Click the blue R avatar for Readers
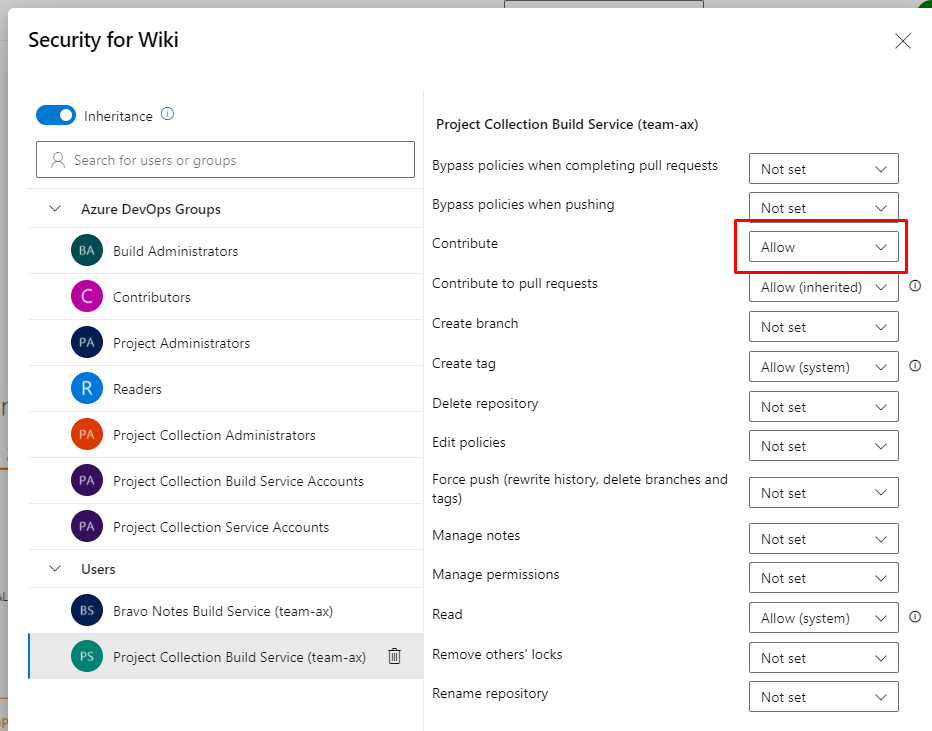Viewport: 932px width, 731px height. coord(87,389)
